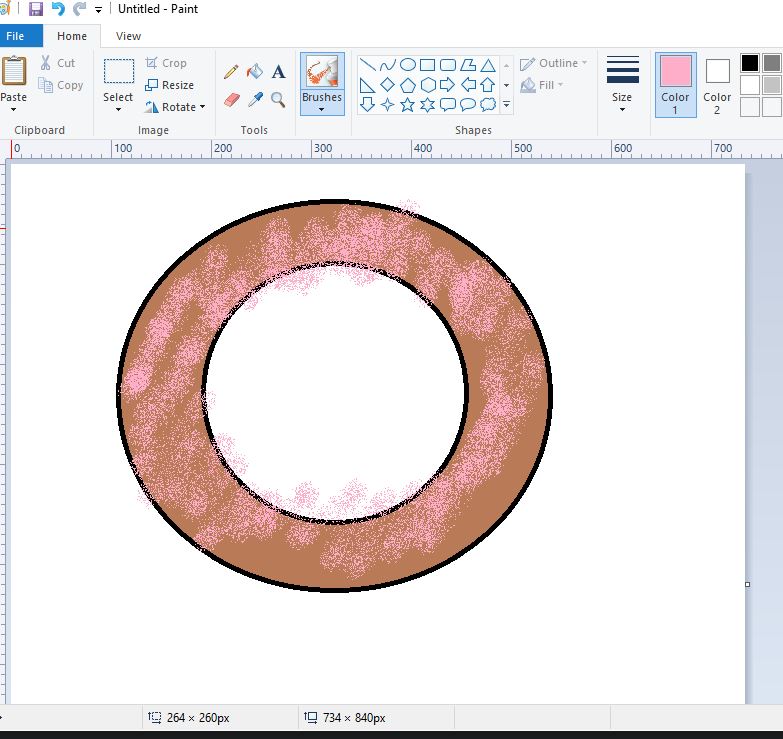Switch to the View tab
The width and height of the screenshot is (783, 739).
coord(128,36)
